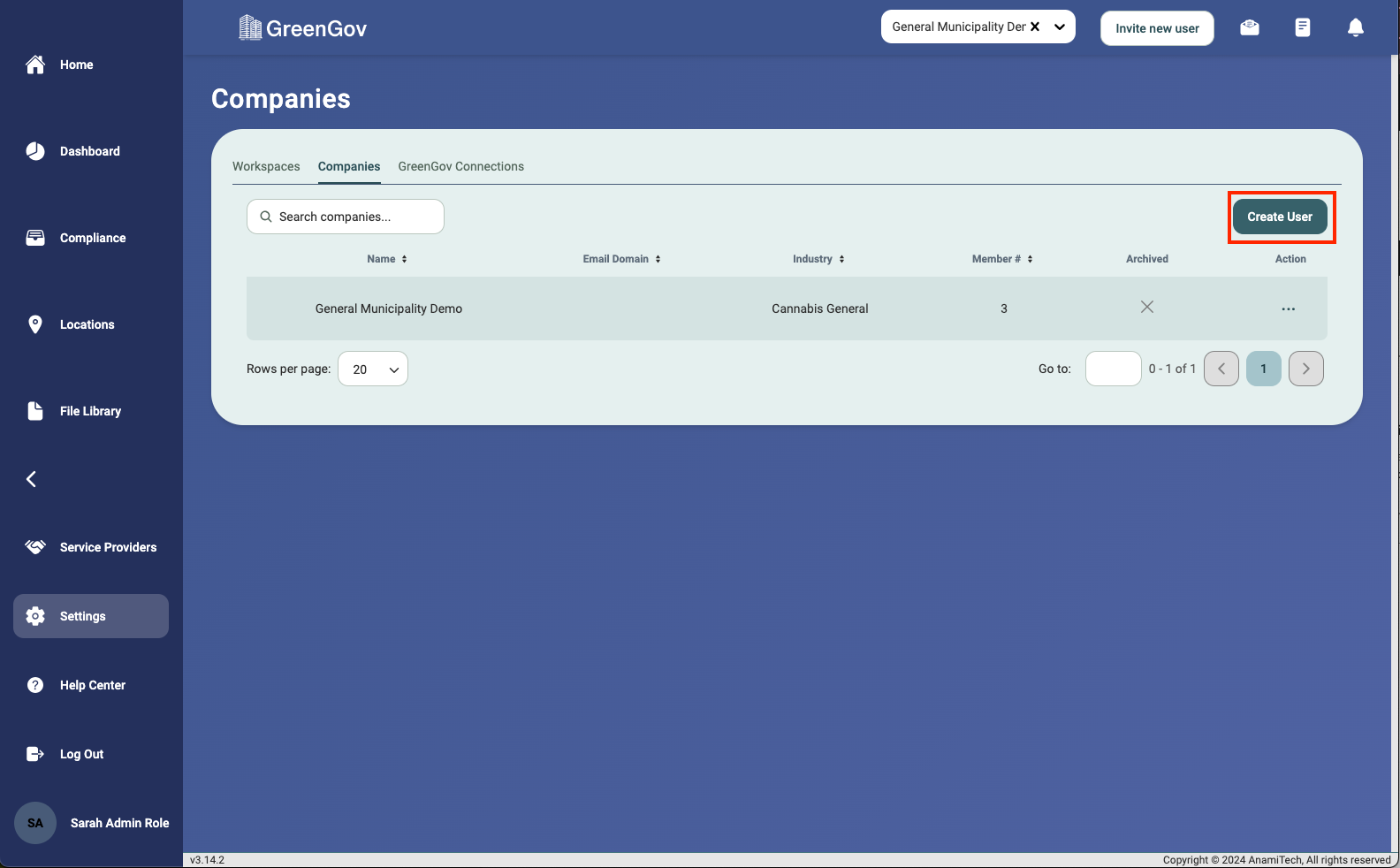
Task: Go to Compliance in the sidebar
Action: [x=93, y=238]
